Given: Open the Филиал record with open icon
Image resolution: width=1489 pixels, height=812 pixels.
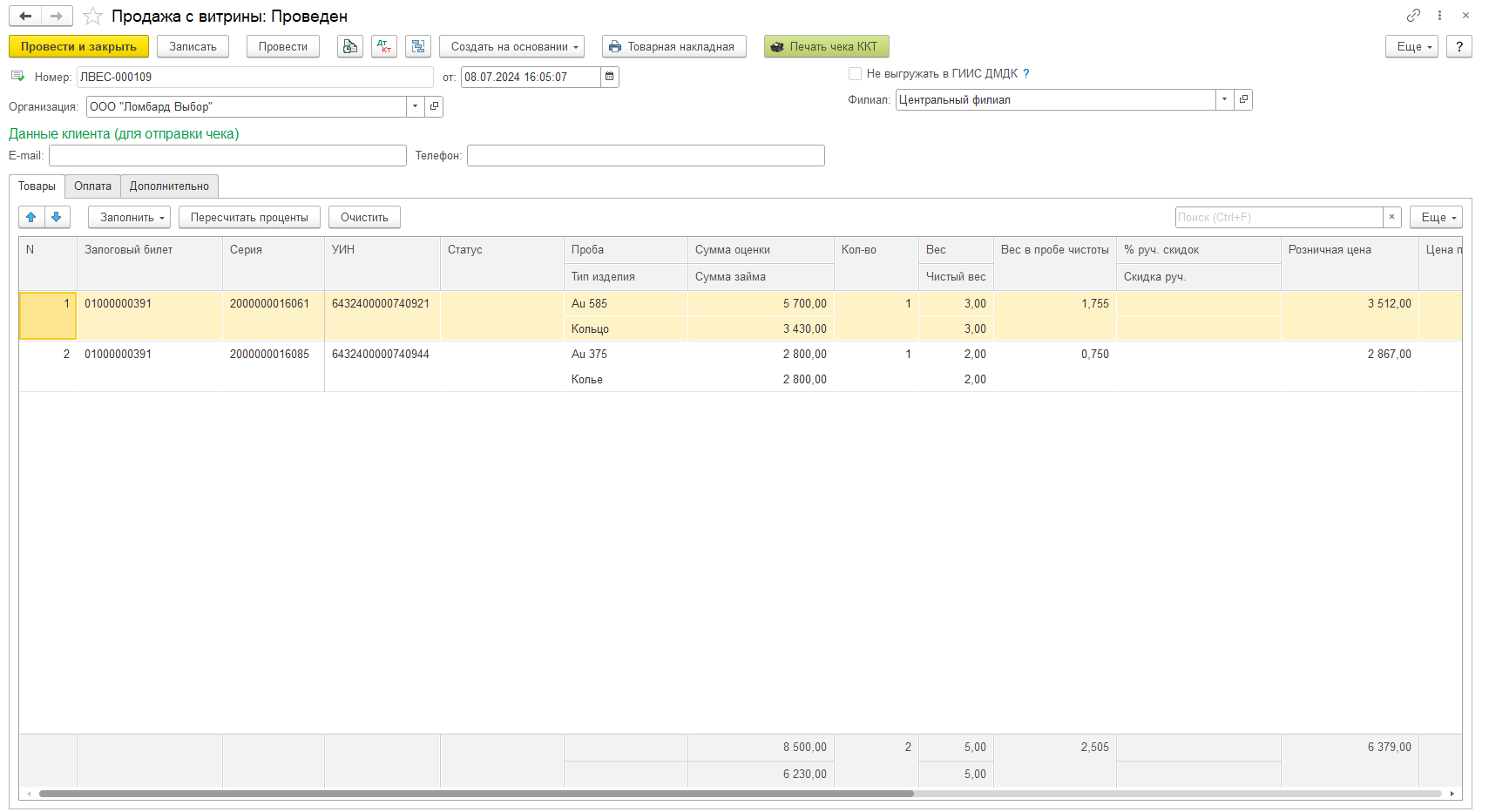Looking at the screenshot, I should tap(1243, 99).
